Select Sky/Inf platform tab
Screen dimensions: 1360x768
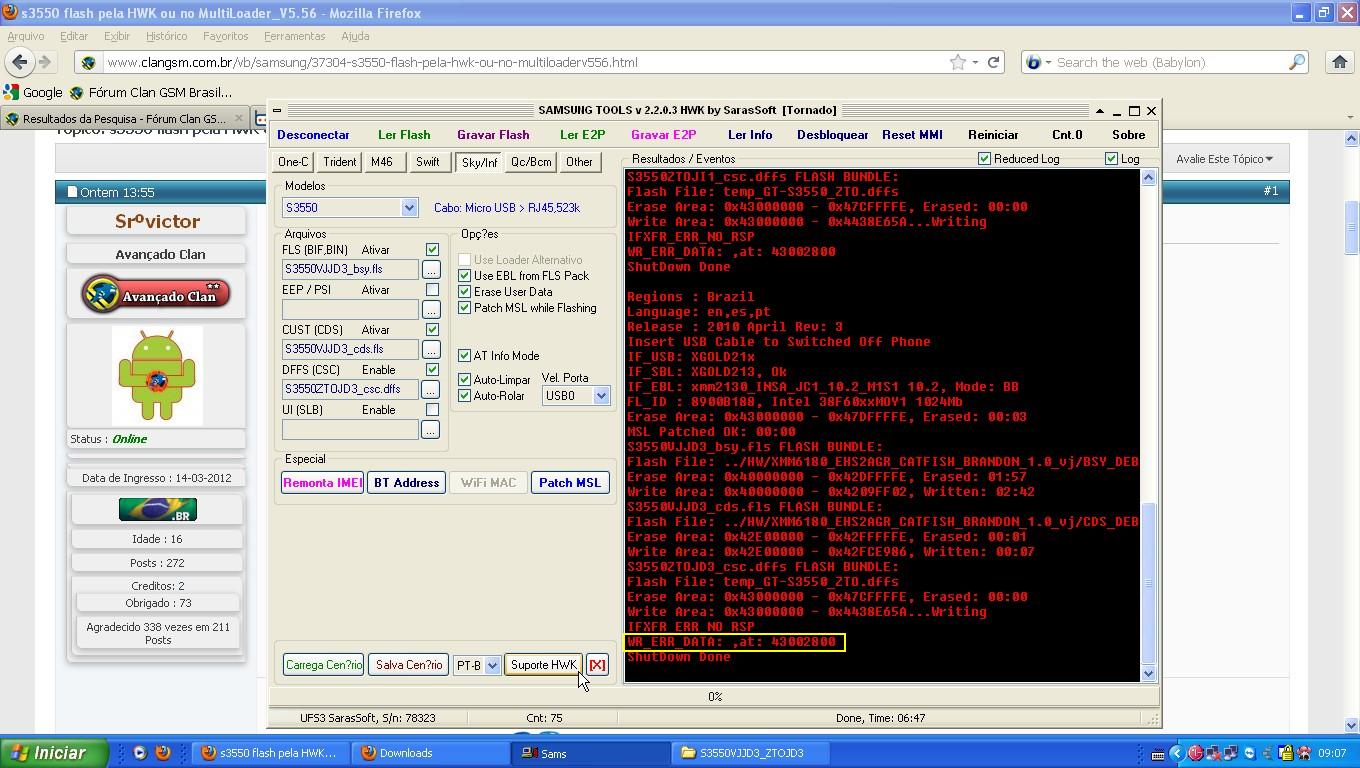(479, 163)
